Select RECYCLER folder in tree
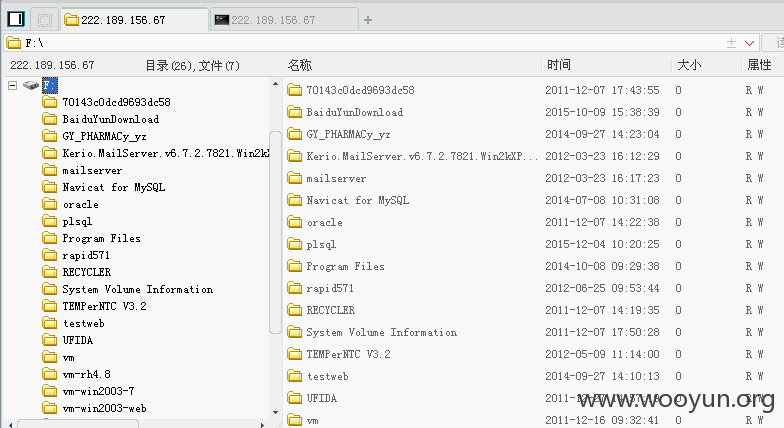The image size is (784, 428). click(86, 272)
